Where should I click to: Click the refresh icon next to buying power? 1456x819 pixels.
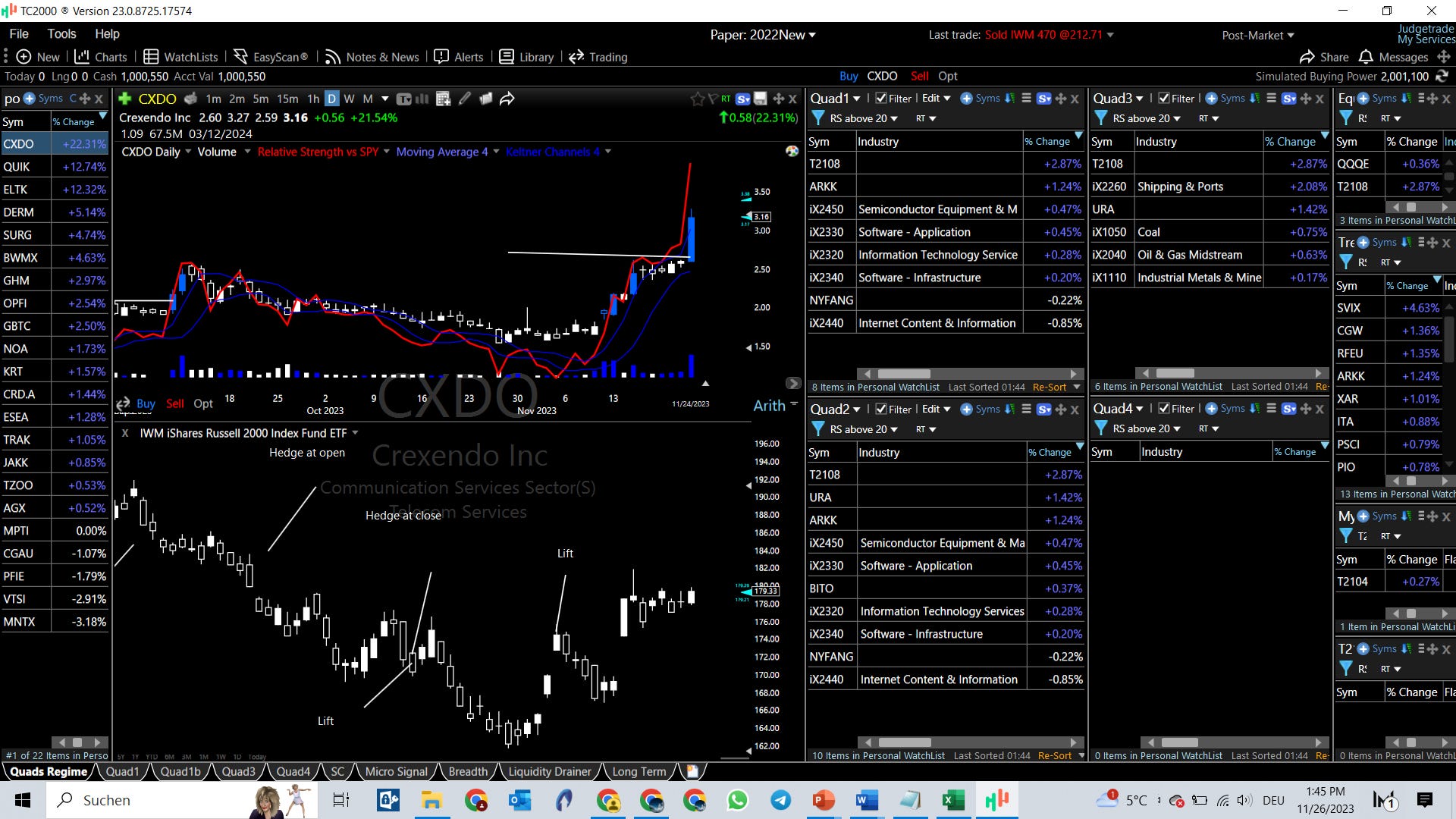1442,76
